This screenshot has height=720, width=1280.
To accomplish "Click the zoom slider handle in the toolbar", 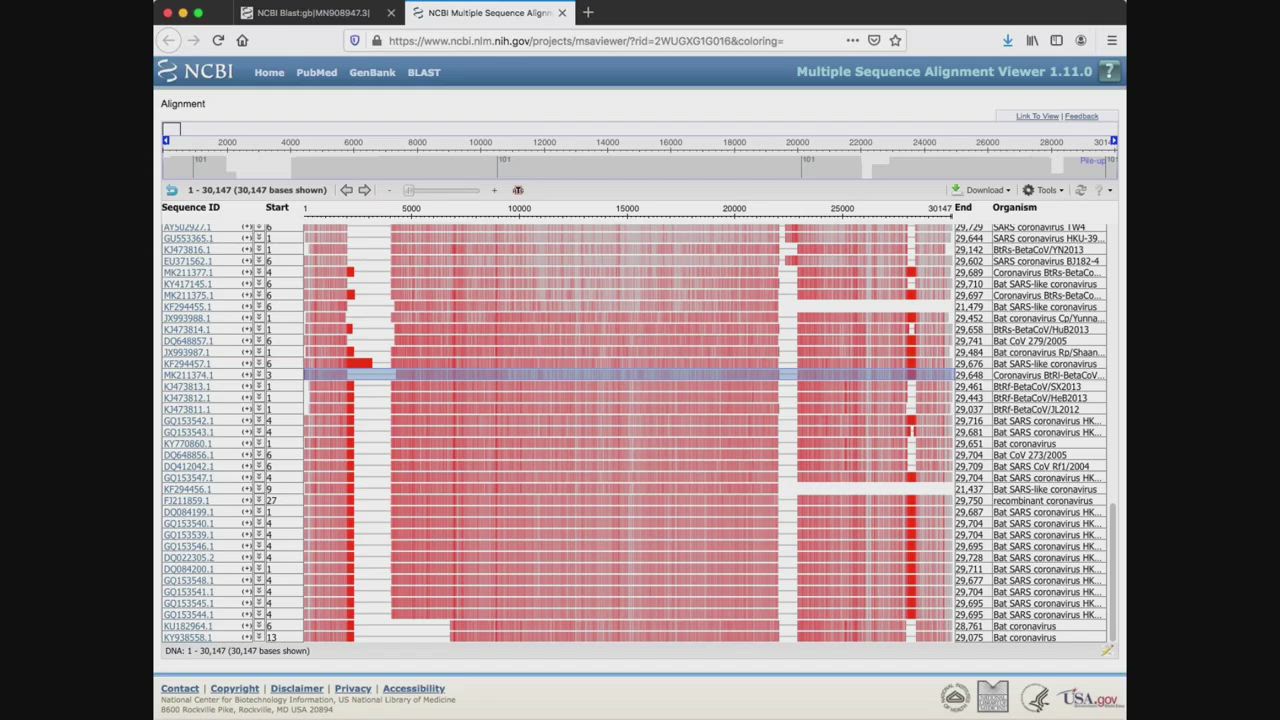I will [409, 190].
